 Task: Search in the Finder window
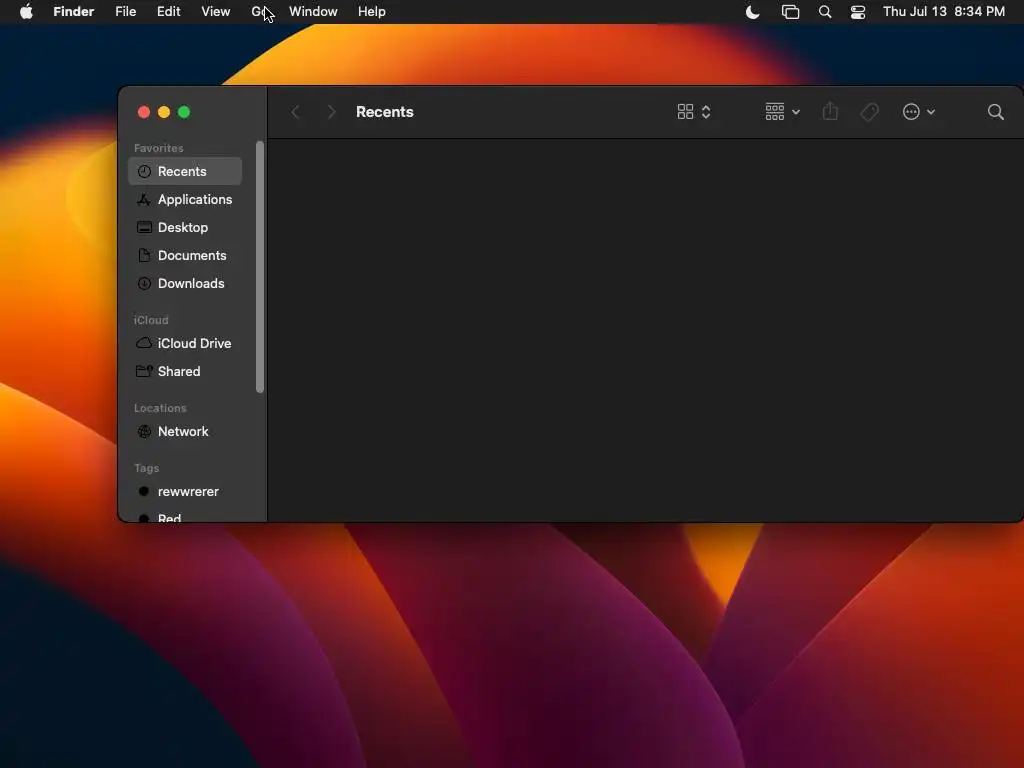tap(995, 112)
